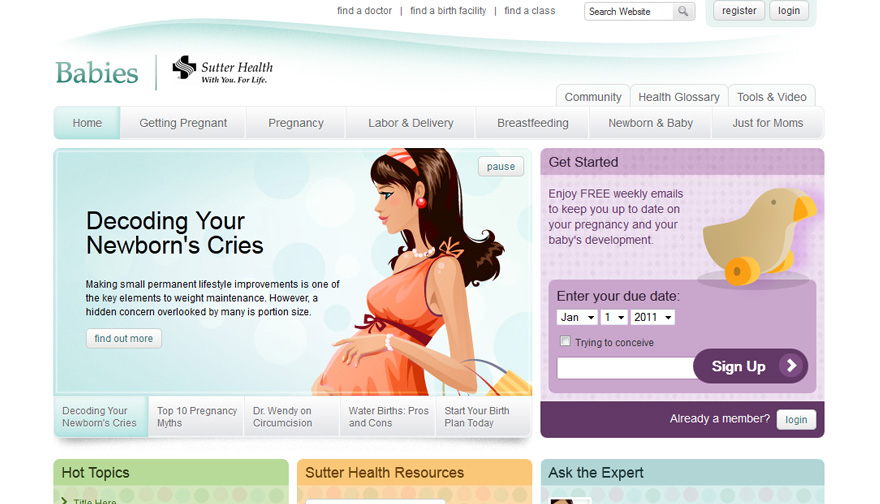Open the year dropdown showing 2011

pos(653,317)
